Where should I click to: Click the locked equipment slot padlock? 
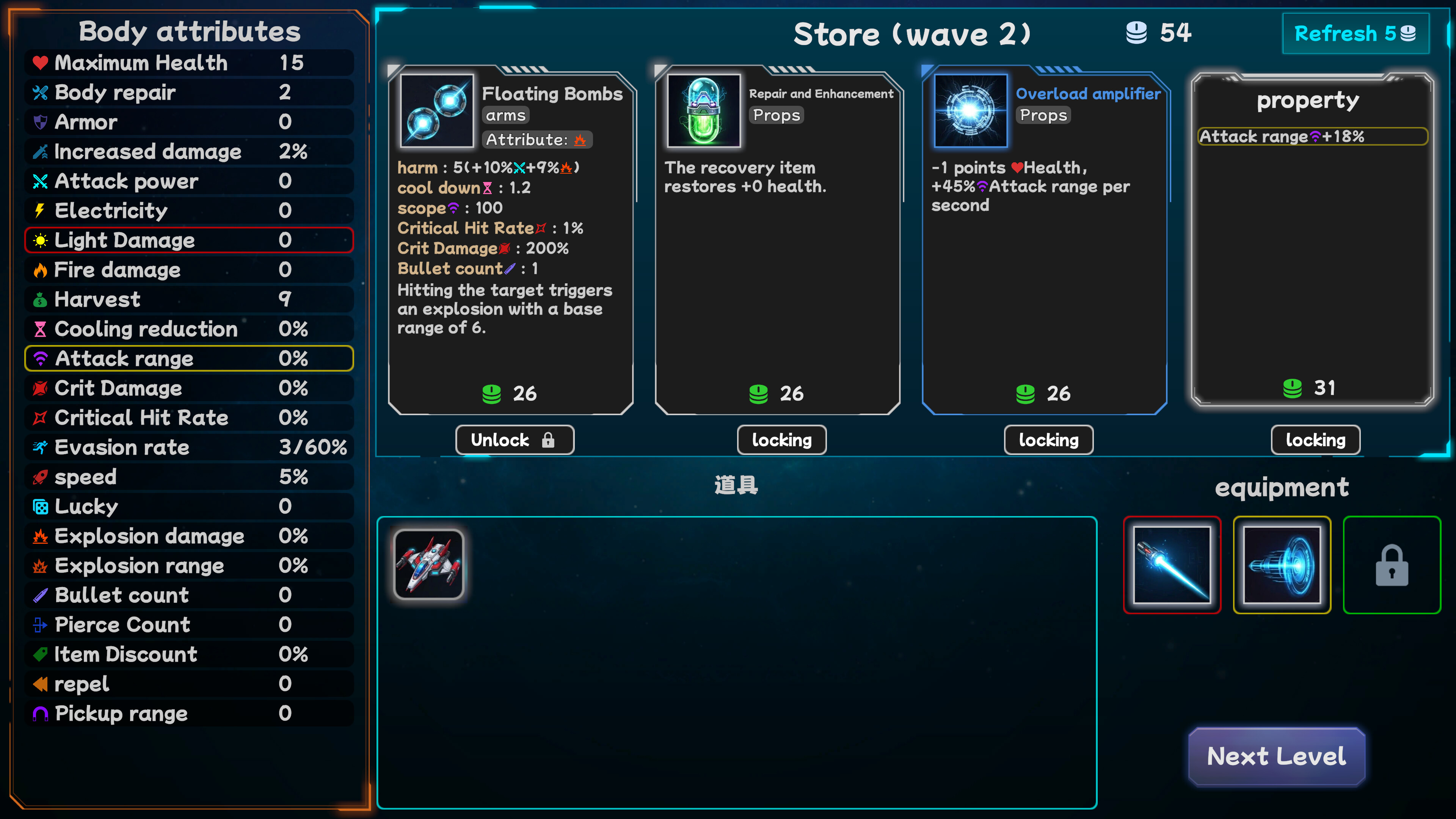[1392, 565]
